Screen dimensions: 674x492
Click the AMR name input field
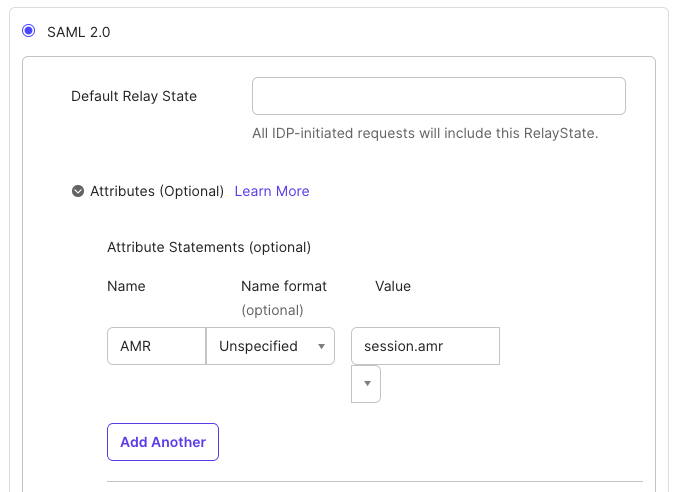coord(156,346)
